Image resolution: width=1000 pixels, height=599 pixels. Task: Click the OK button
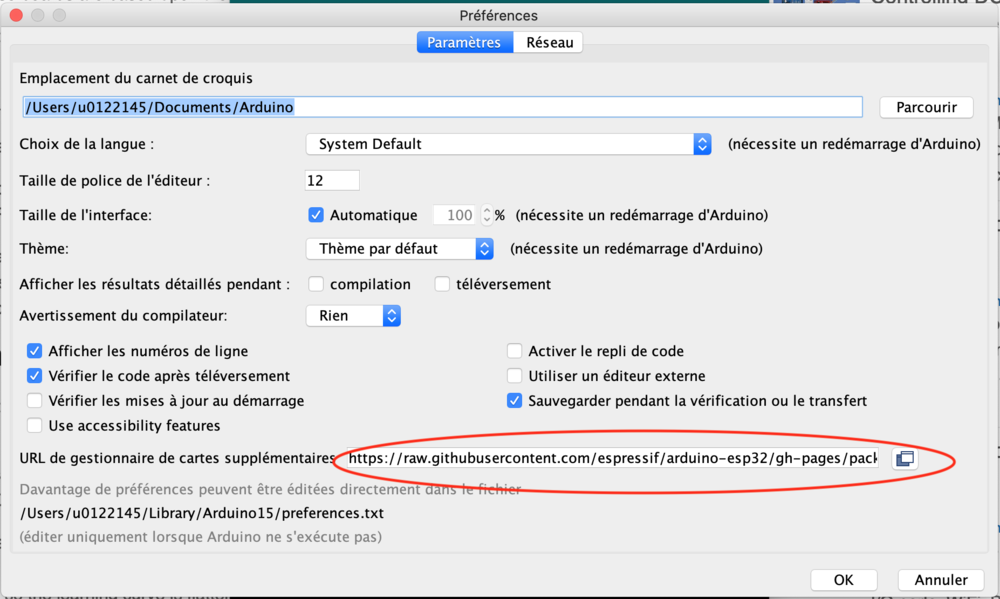click(843, 579)
